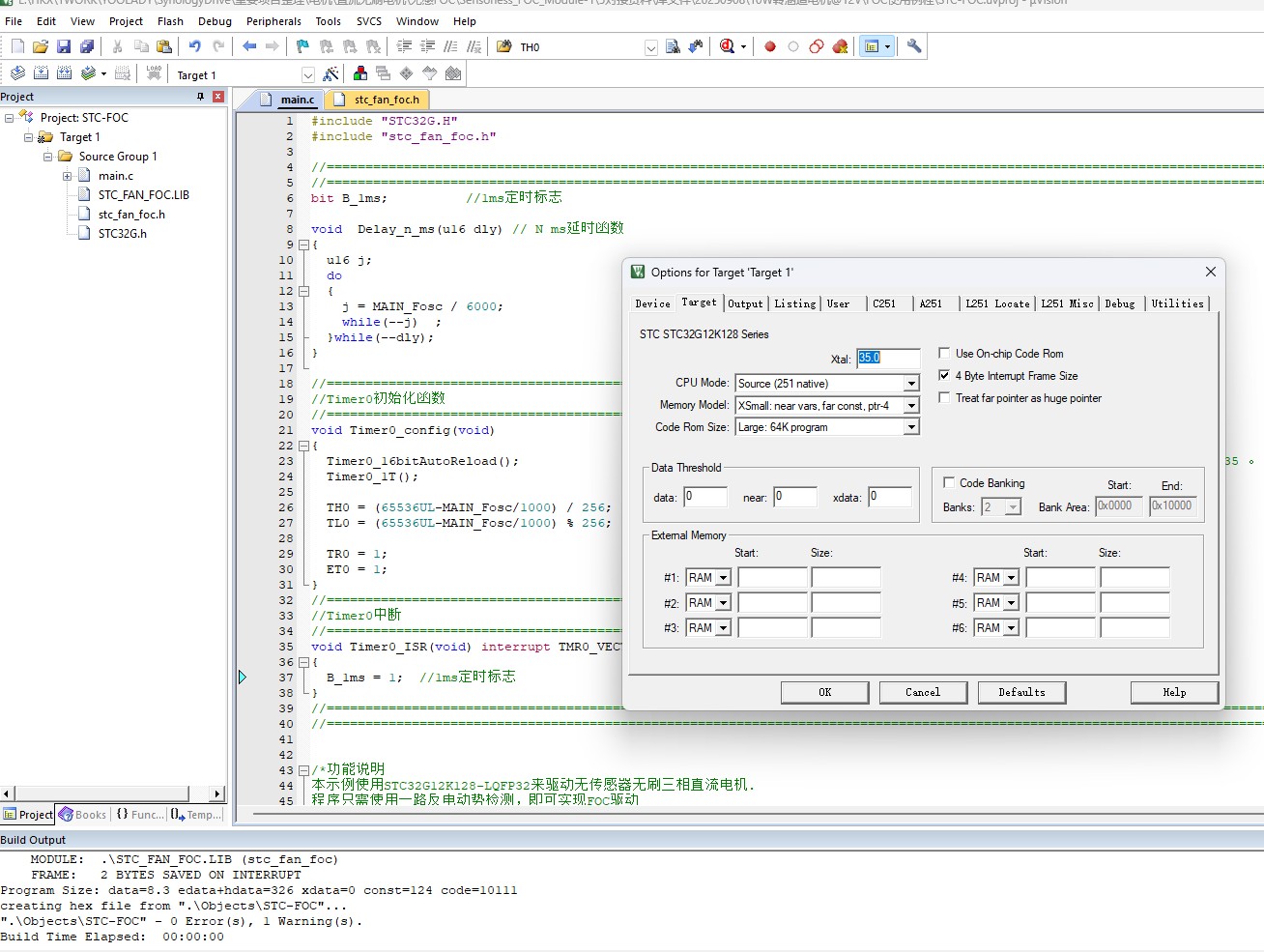
Task: Open Manage Project Items colored blocks icon
Action: pos(360,73)
